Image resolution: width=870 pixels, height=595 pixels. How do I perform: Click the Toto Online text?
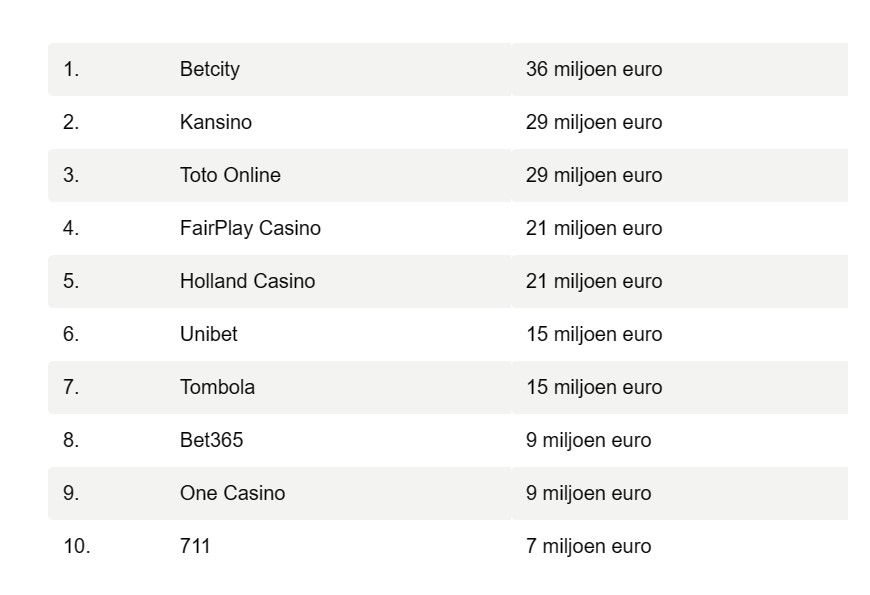(x=230, y=175)
